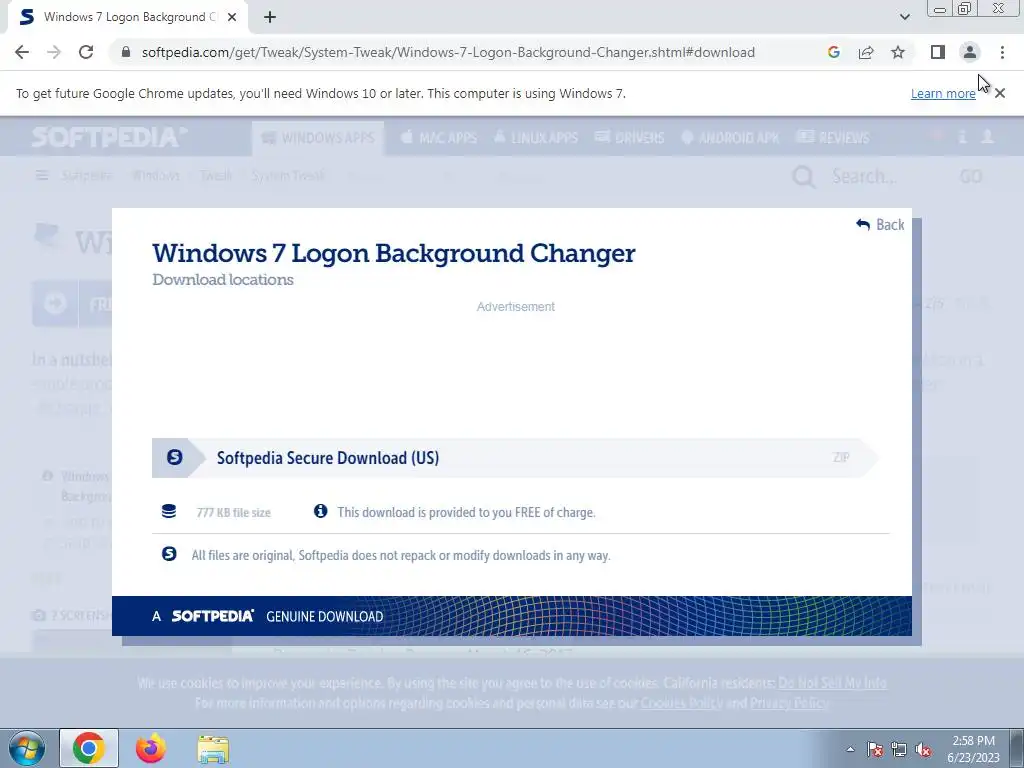Select the Windows 7 Logon Background tab
The height and width of the screenshot is (768, 1024).
pyautogui.click(x=128, y=18)
